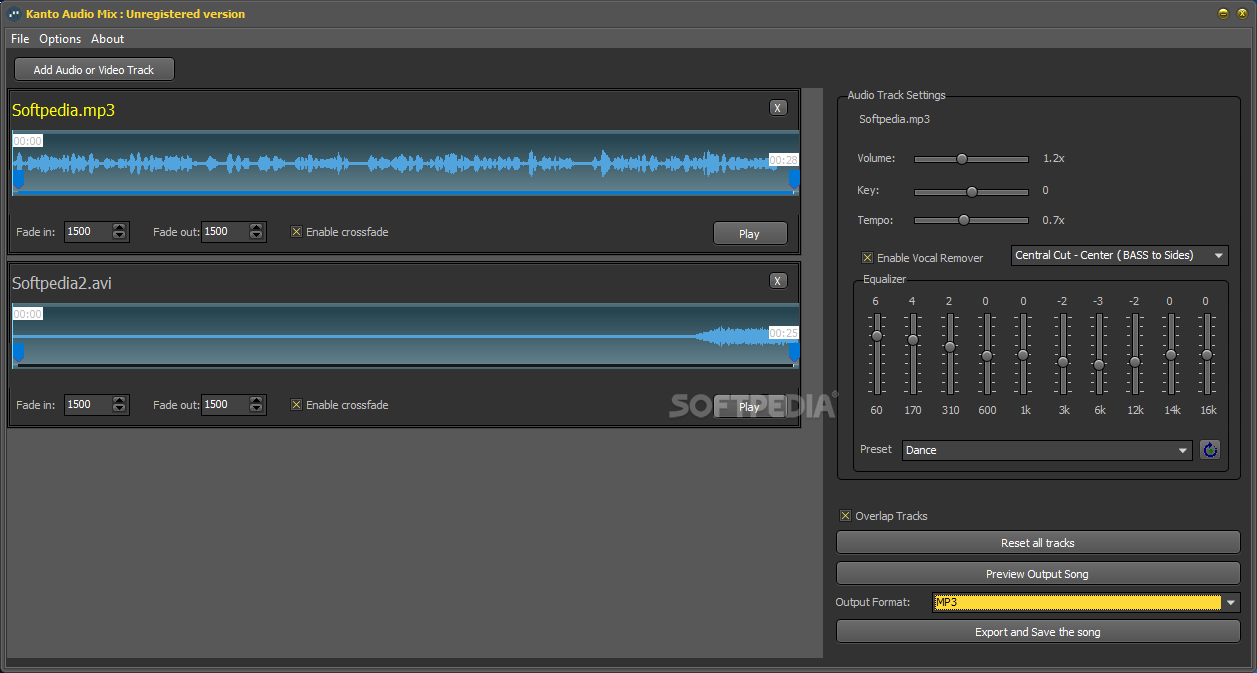The height and width of the screenshot is (673, 1257).
Task: Click the 6k equalizer slider
Action: (1098, 354)
